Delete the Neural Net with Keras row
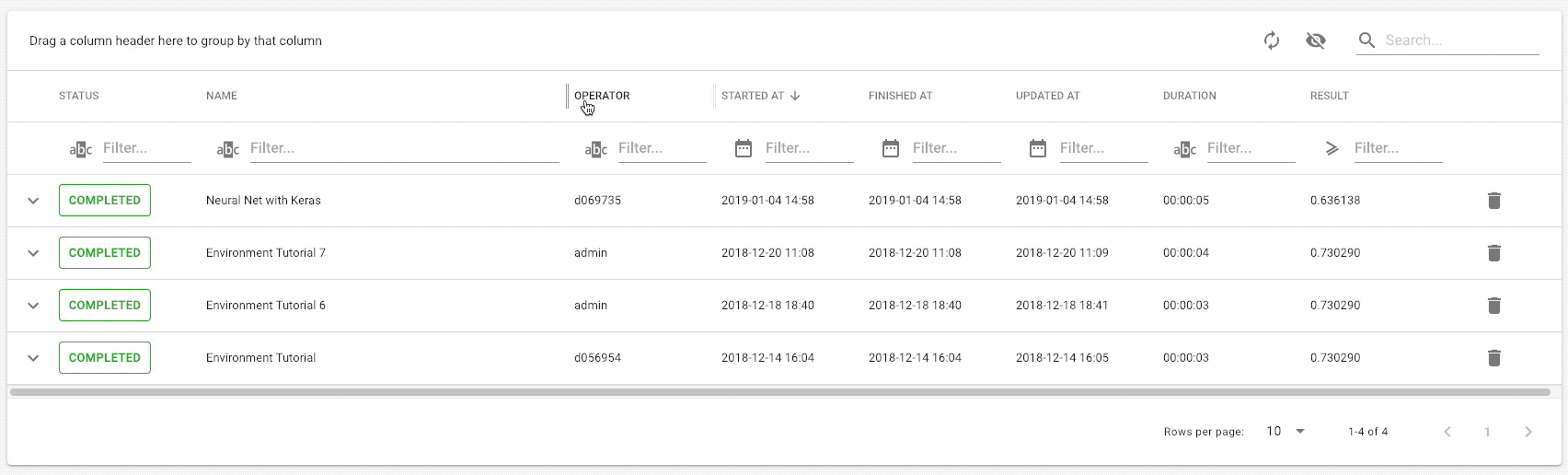Viewport: 1568px width, 475px height. [x=1494, y=201]
